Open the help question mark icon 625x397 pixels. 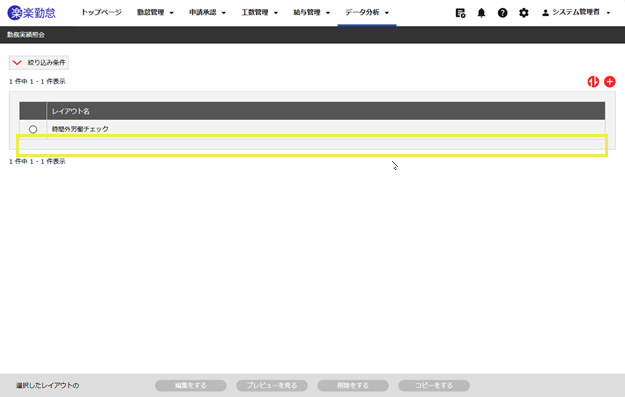pos(503,13)
